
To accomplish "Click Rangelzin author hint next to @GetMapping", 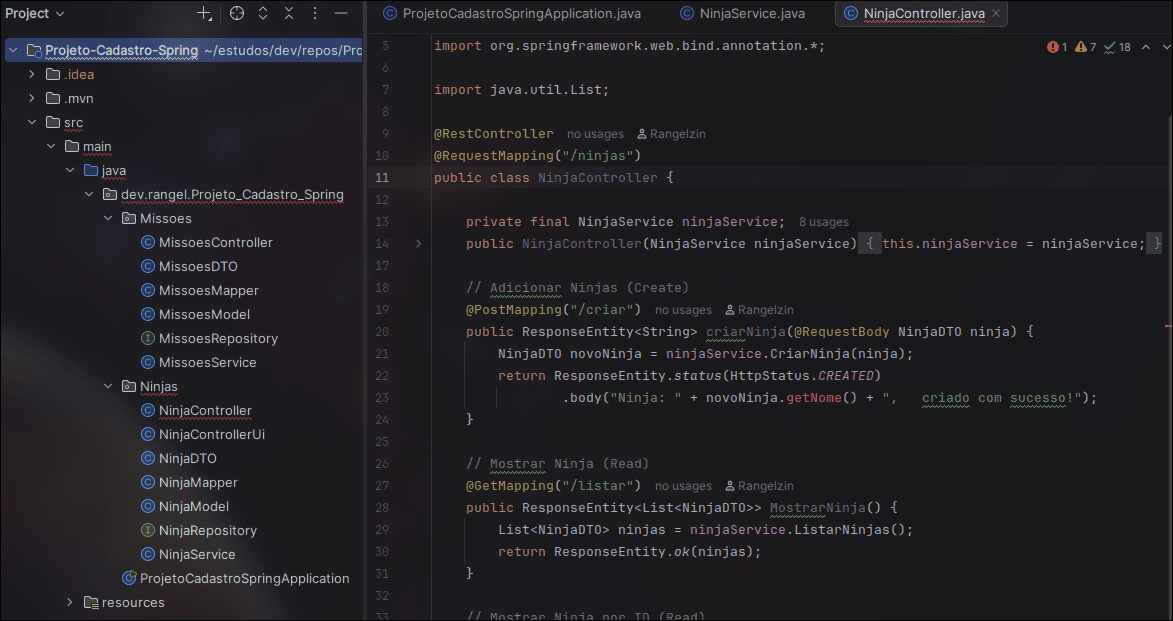I will pos(759,486).
